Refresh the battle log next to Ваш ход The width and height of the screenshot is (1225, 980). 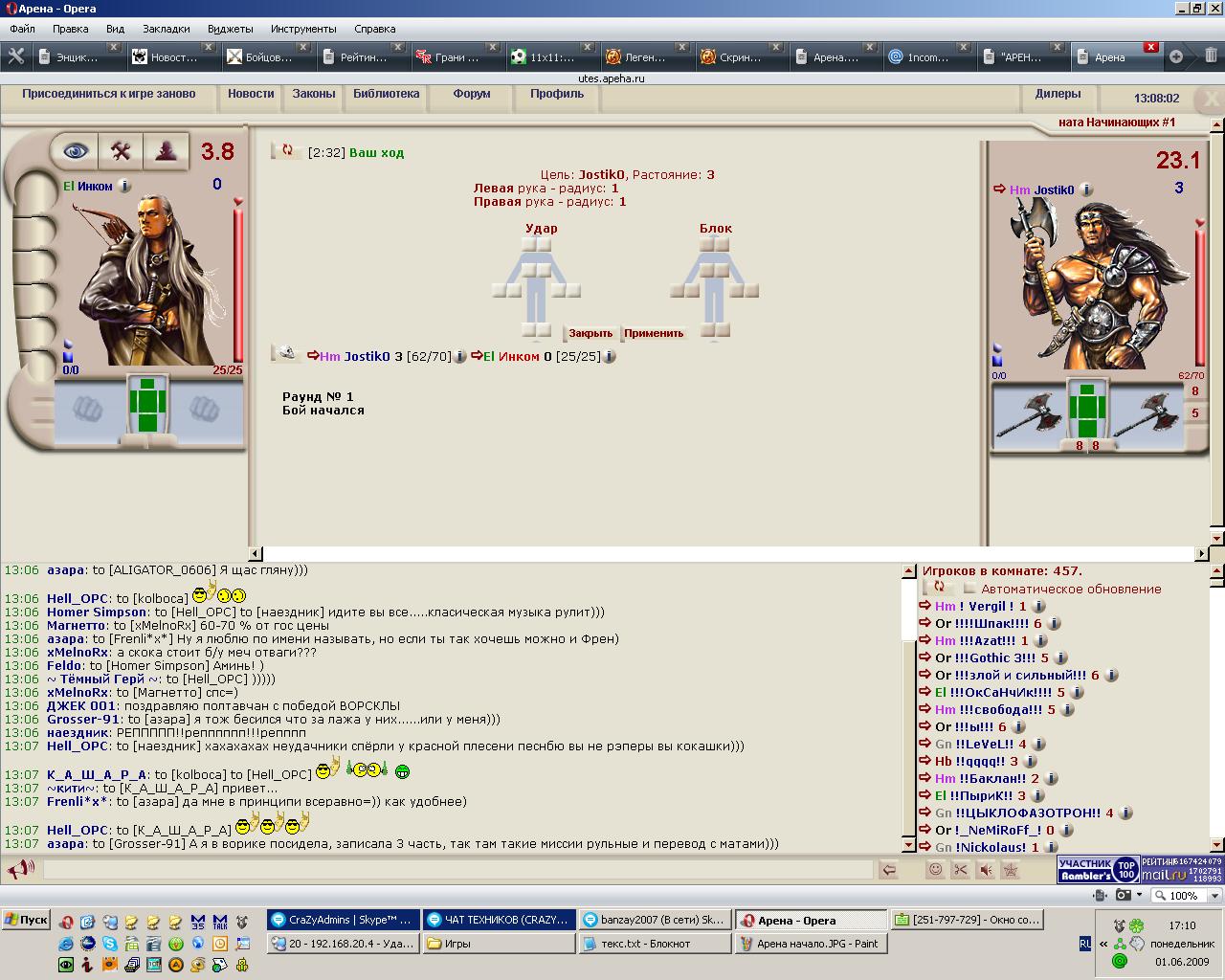[x=286, y=151]
